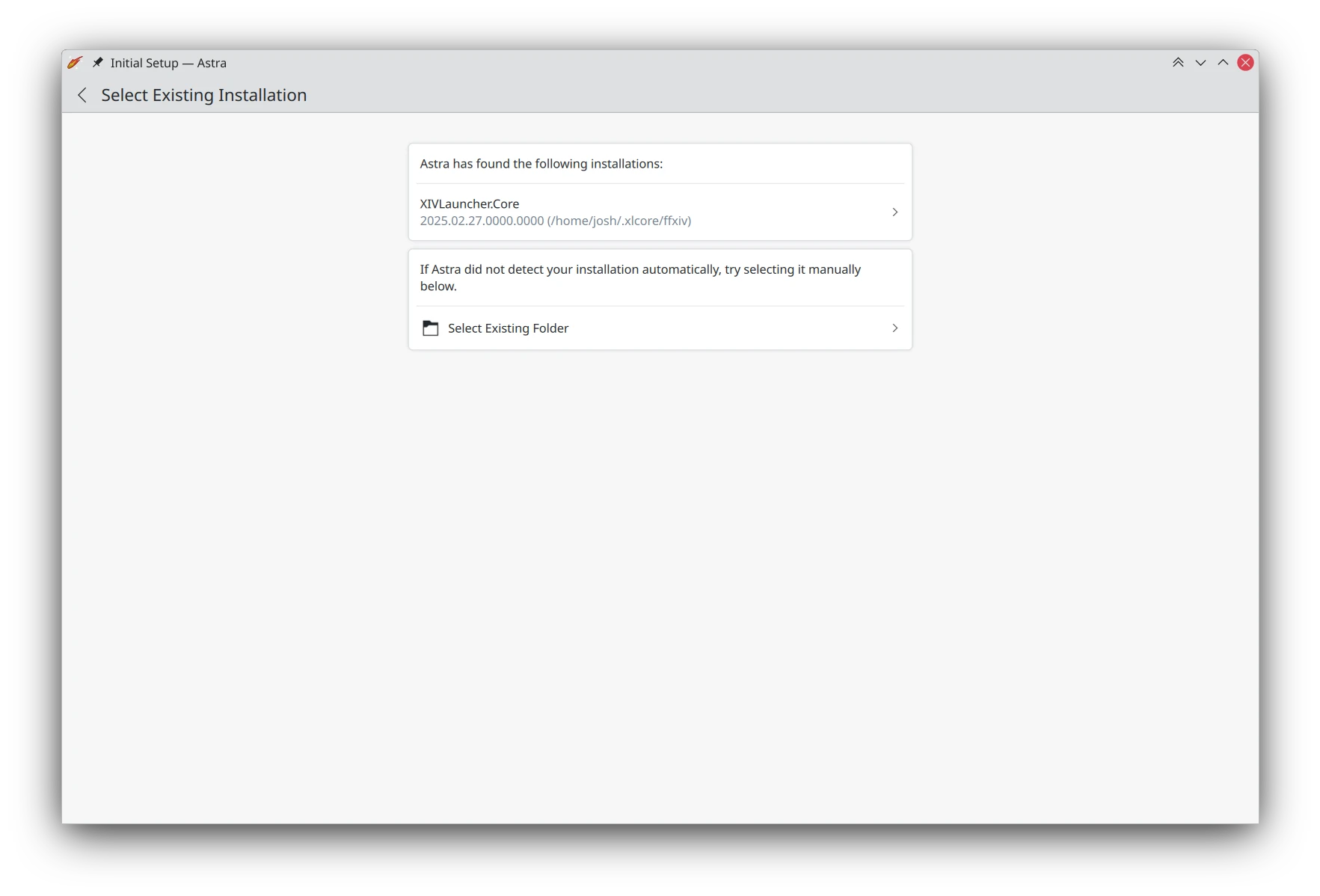
Task: Click the folder icon beside Select Existing Folder
Action: (431, 328)
